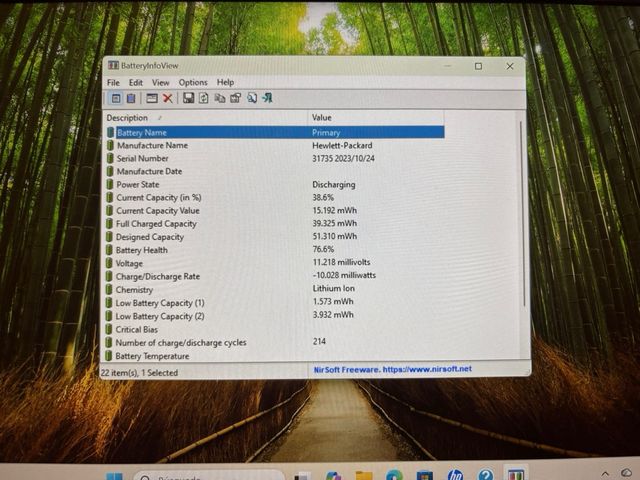
Task: Select the Number of charge/discharge cycles row
Action: pyautogui.click(x=275, y=342)
